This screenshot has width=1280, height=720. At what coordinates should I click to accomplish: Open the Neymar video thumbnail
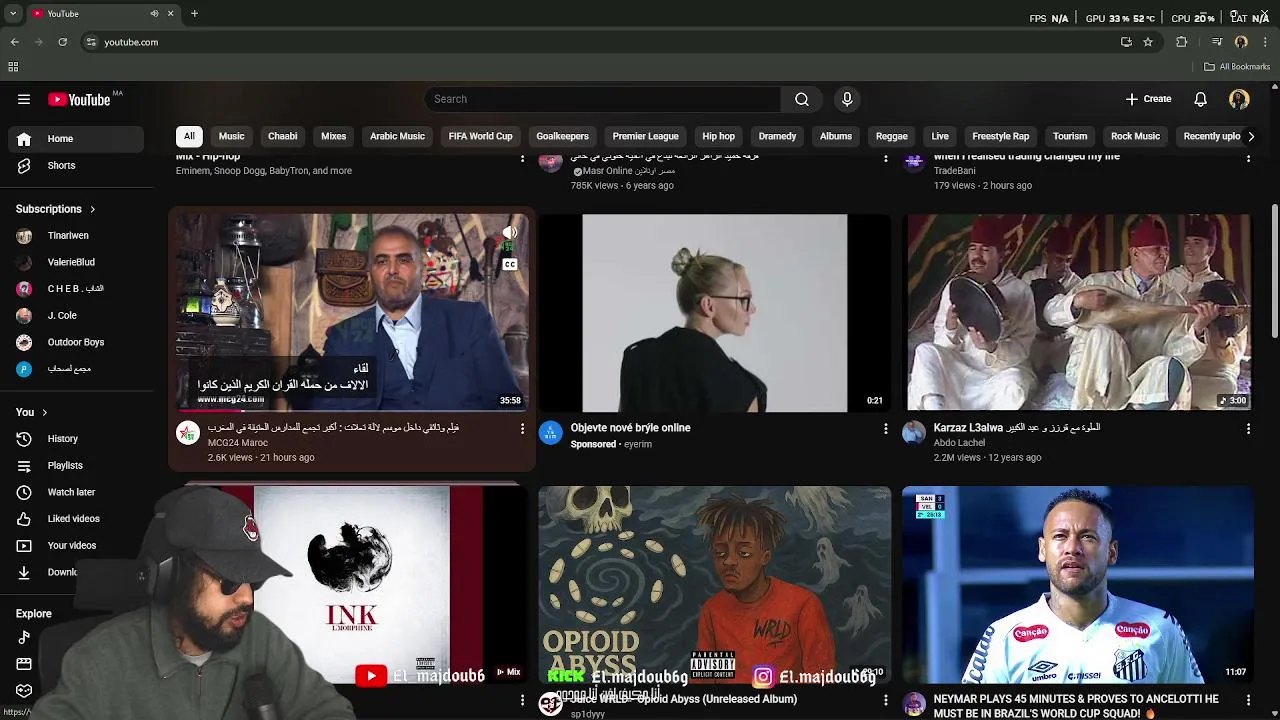(1078, 585)
